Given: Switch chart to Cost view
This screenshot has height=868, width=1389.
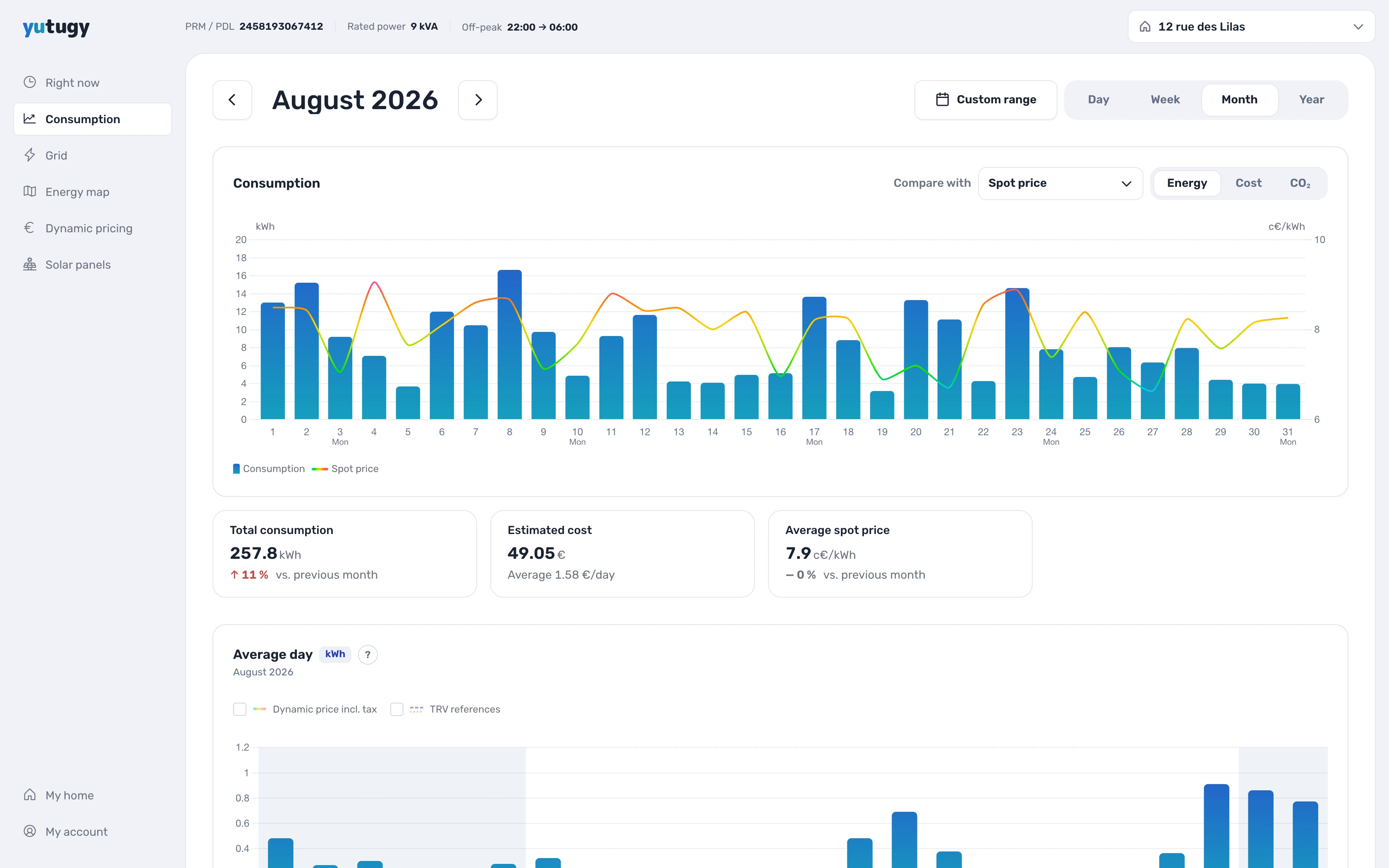Looking at the screenshot, I should [x=1248, y=183].
